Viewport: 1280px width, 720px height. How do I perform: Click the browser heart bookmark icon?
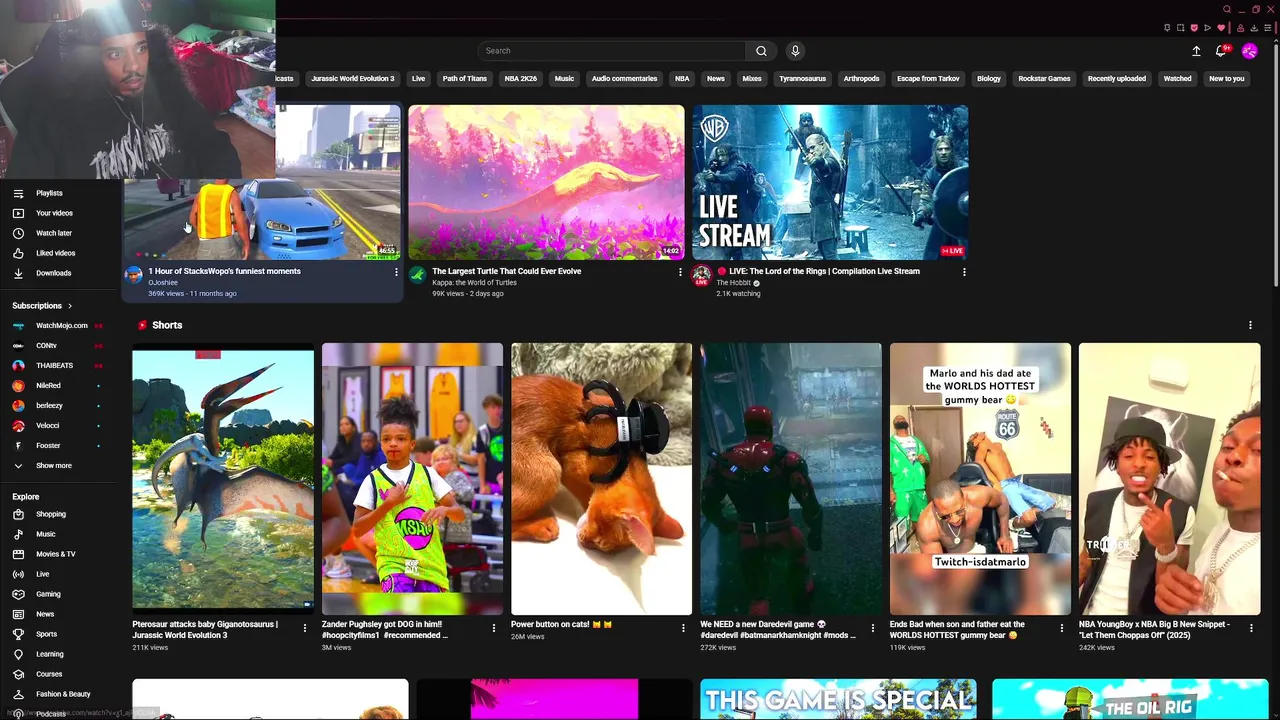pyautogui.click(x=1221, y=27)
